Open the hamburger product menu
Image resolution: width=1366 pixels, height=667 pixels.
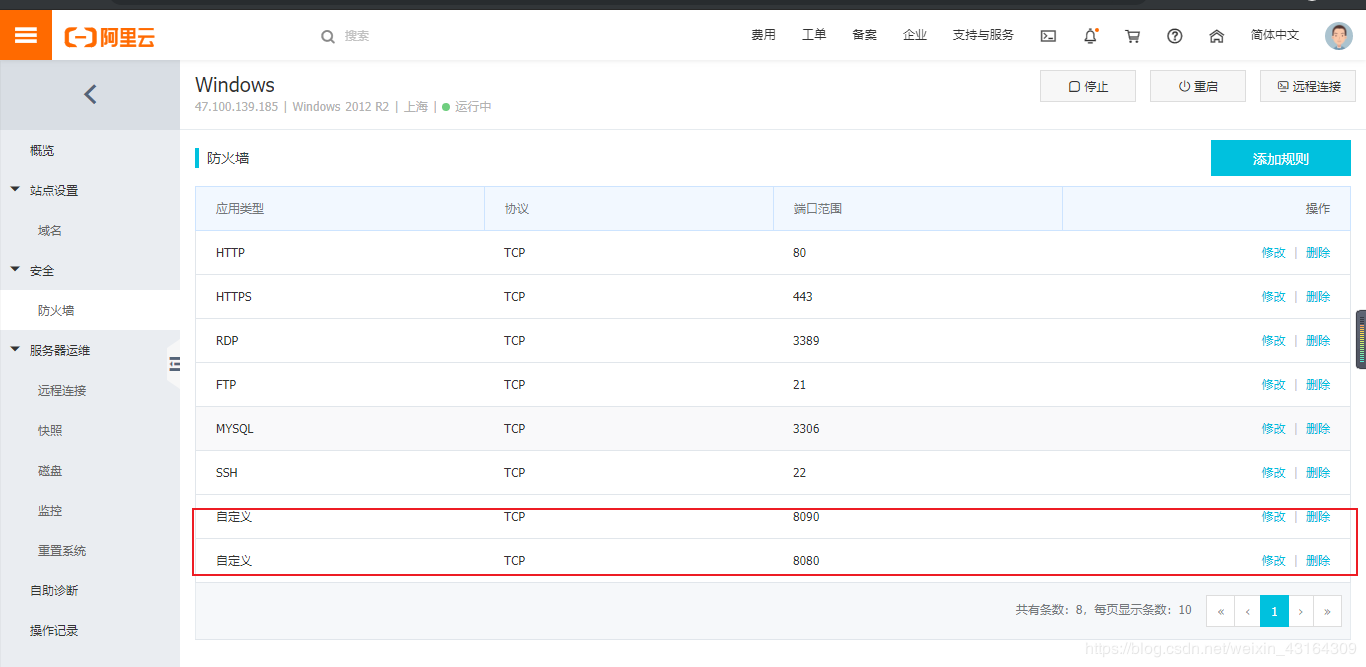coord(26,34)
